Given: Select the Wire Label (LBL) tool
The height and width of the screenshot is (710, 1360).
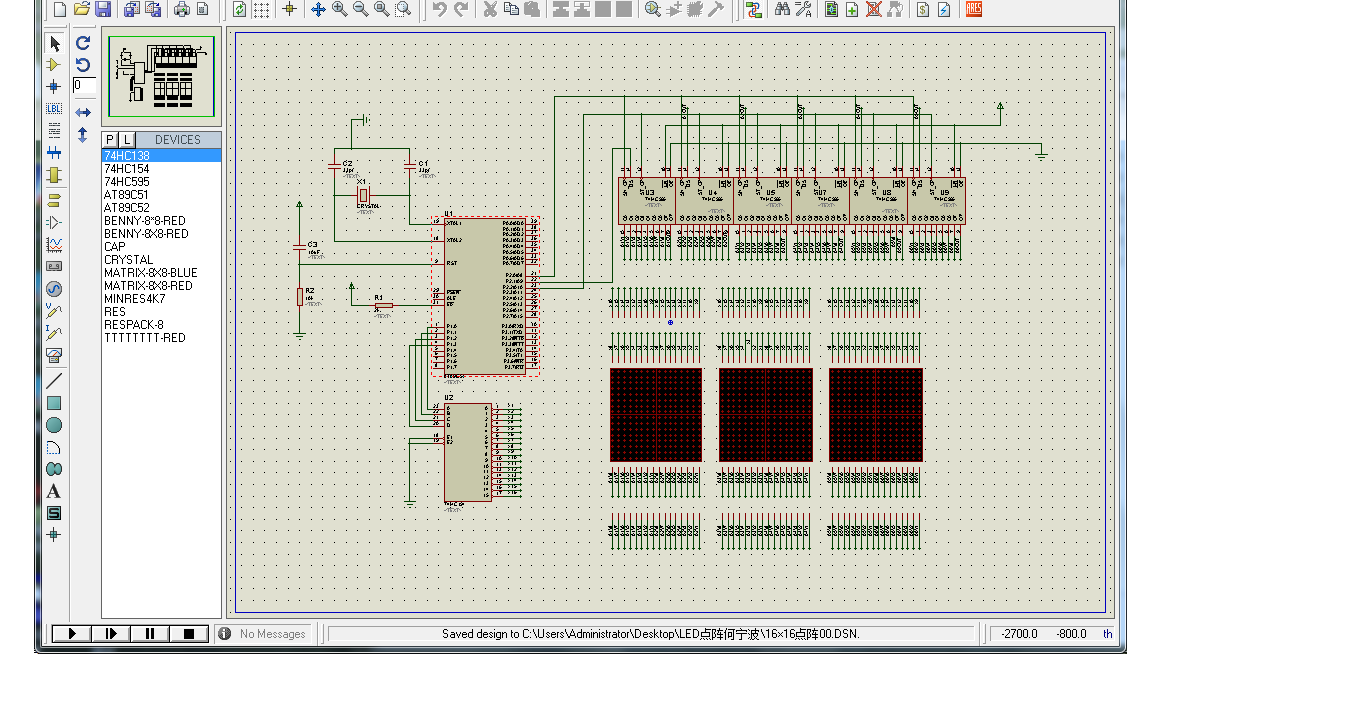Looking at the screenshot, I should (54, 109).
